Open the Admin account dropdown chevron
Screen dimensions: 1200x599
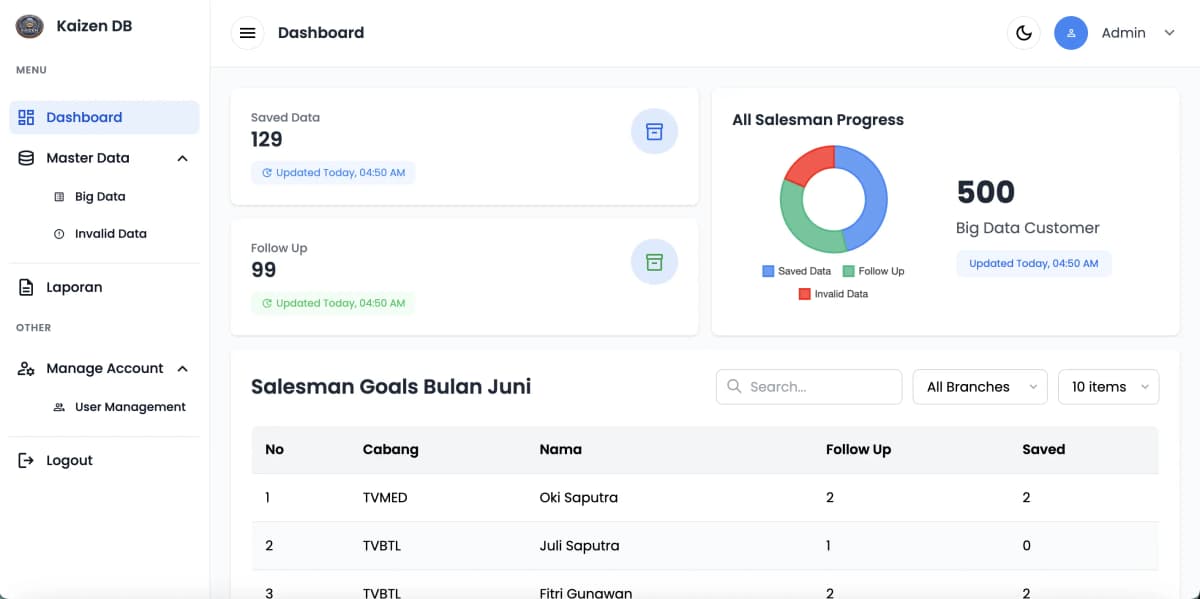pos(1169,33)
